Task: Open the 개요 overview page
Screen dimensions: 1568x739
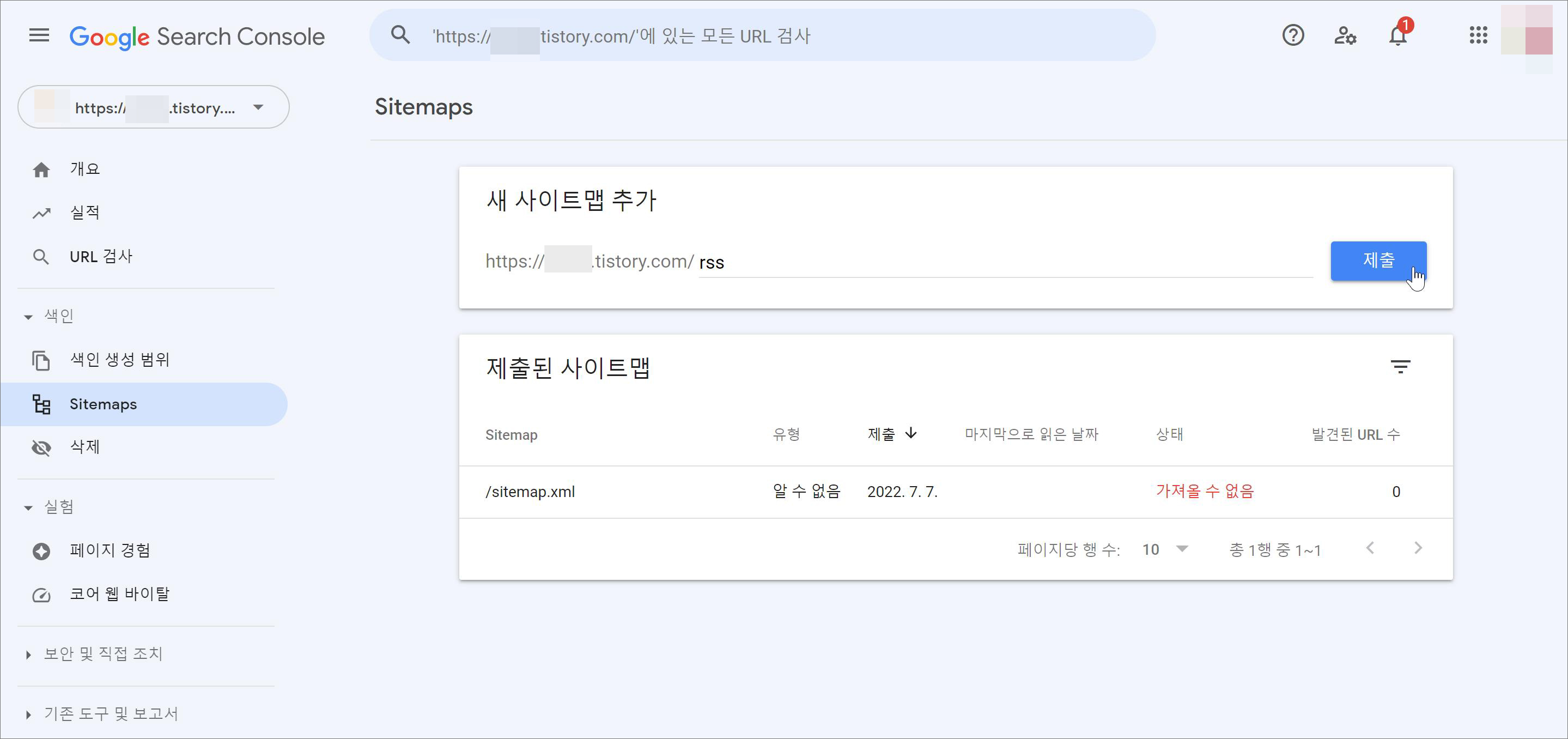Action: coord(84,169)
